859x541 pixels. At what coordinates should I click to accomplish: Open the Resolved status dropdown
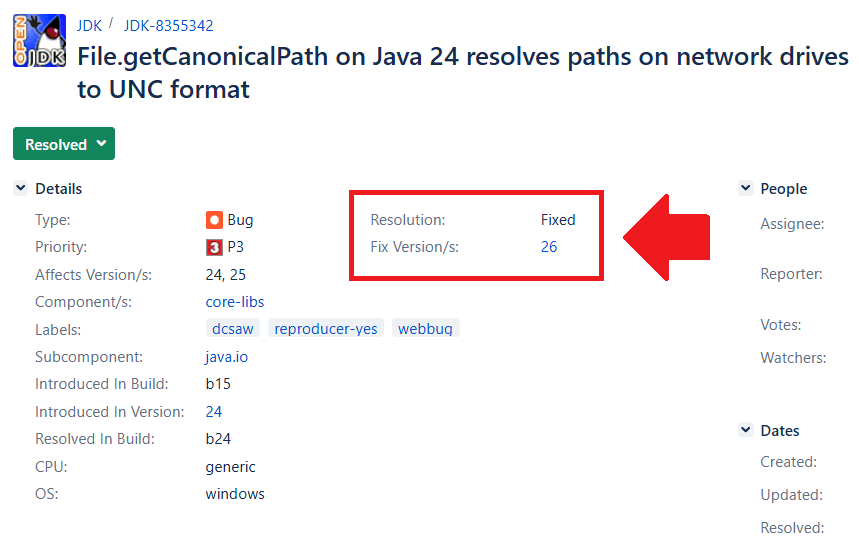[64, 144]
